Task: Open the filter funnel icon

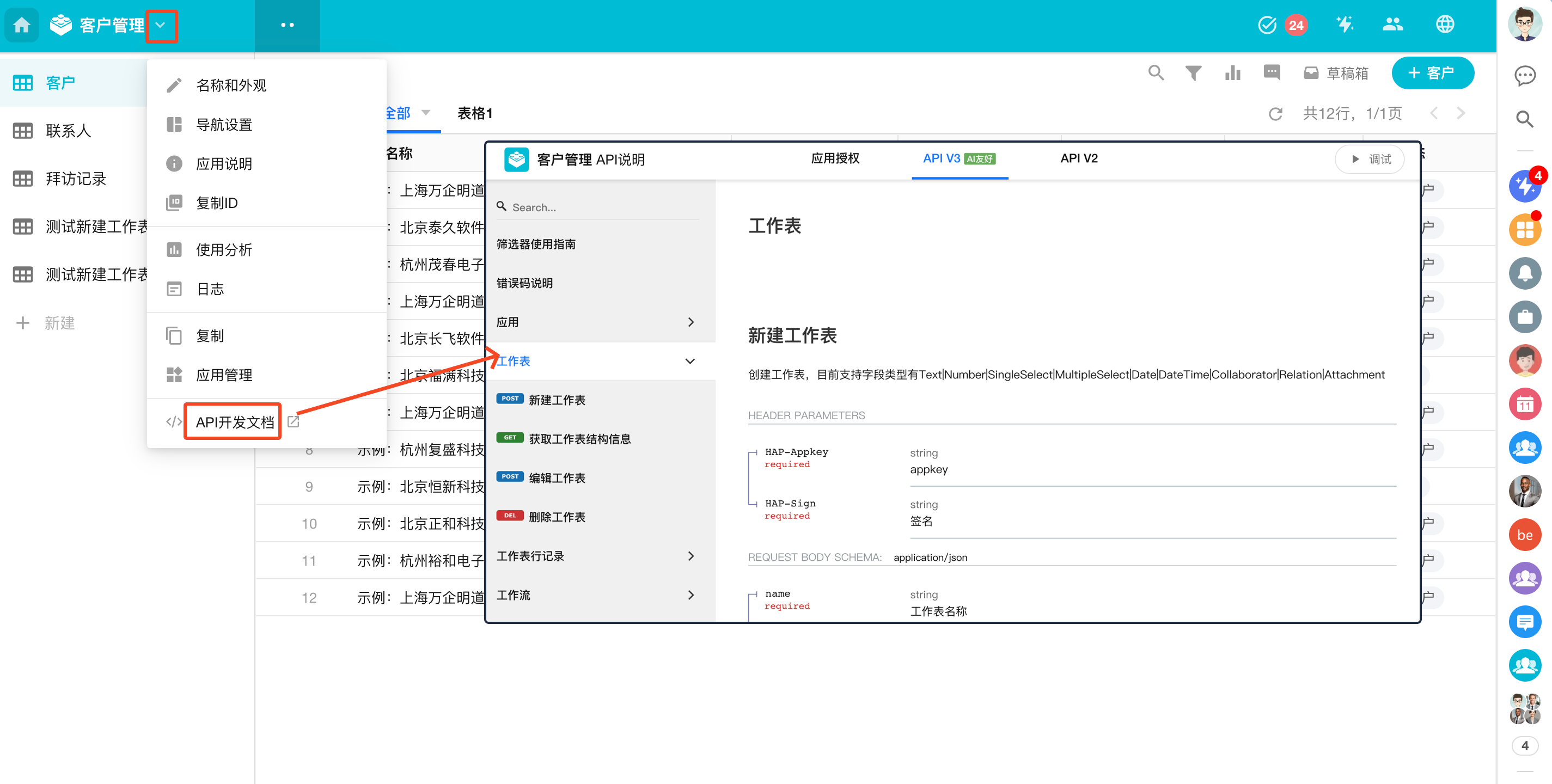Action: tap(1193, 73)
